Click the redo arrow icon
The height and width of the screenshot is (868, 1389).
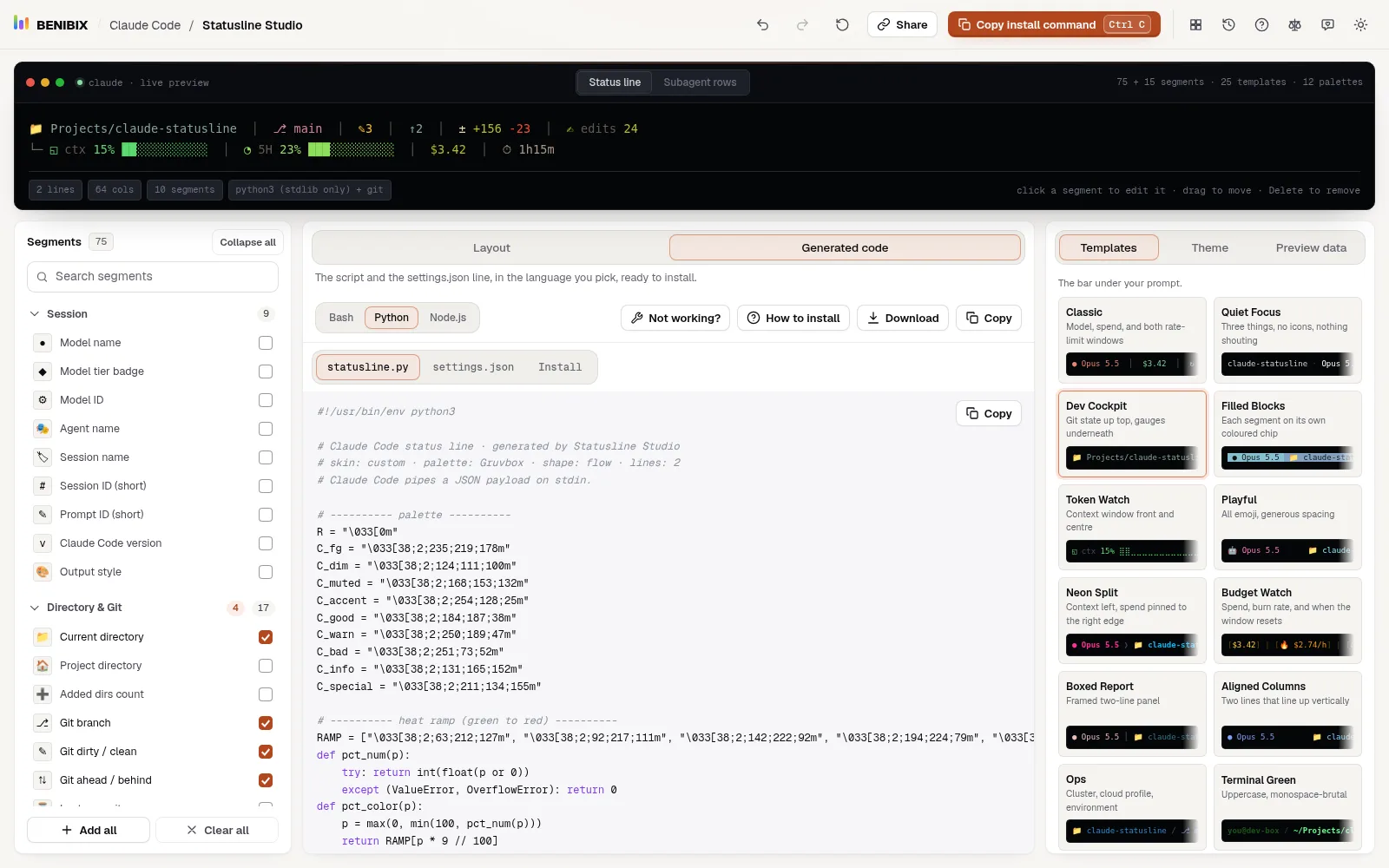click(802, 25)
